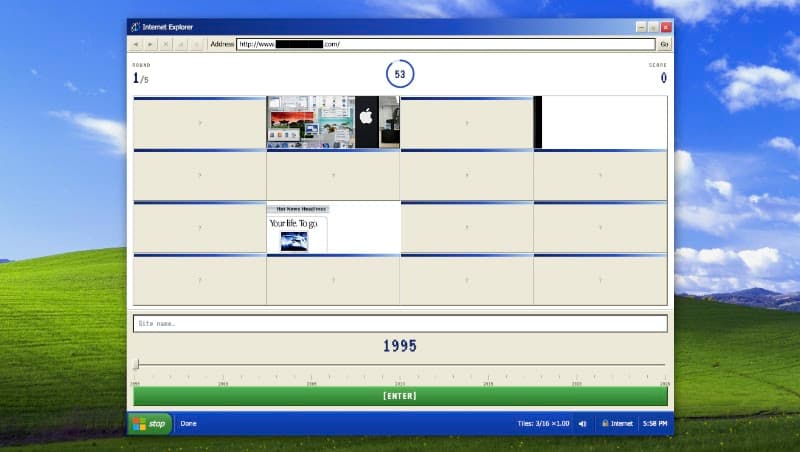Submit the guess with the green ENTER button
This screenshot has width=800, height=452.
tap(400, 396)
